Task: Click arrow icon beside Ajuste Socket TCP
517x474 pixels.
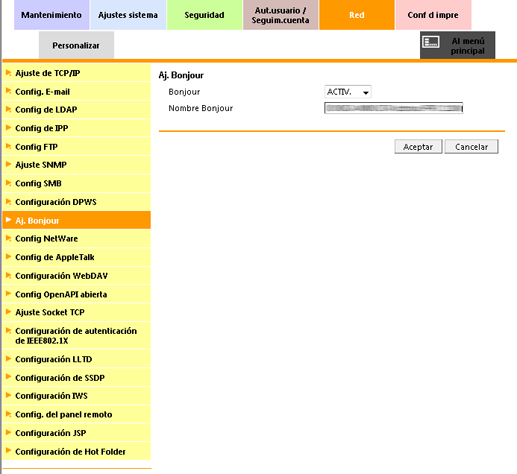Action: click(9, 312)
